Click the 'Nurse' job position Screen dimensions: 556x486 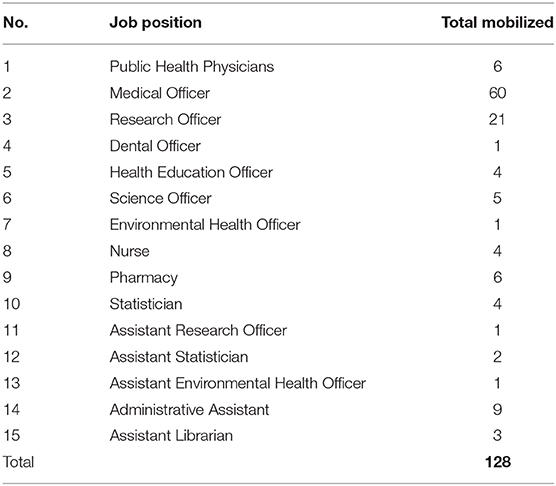(x=129, y=251)
